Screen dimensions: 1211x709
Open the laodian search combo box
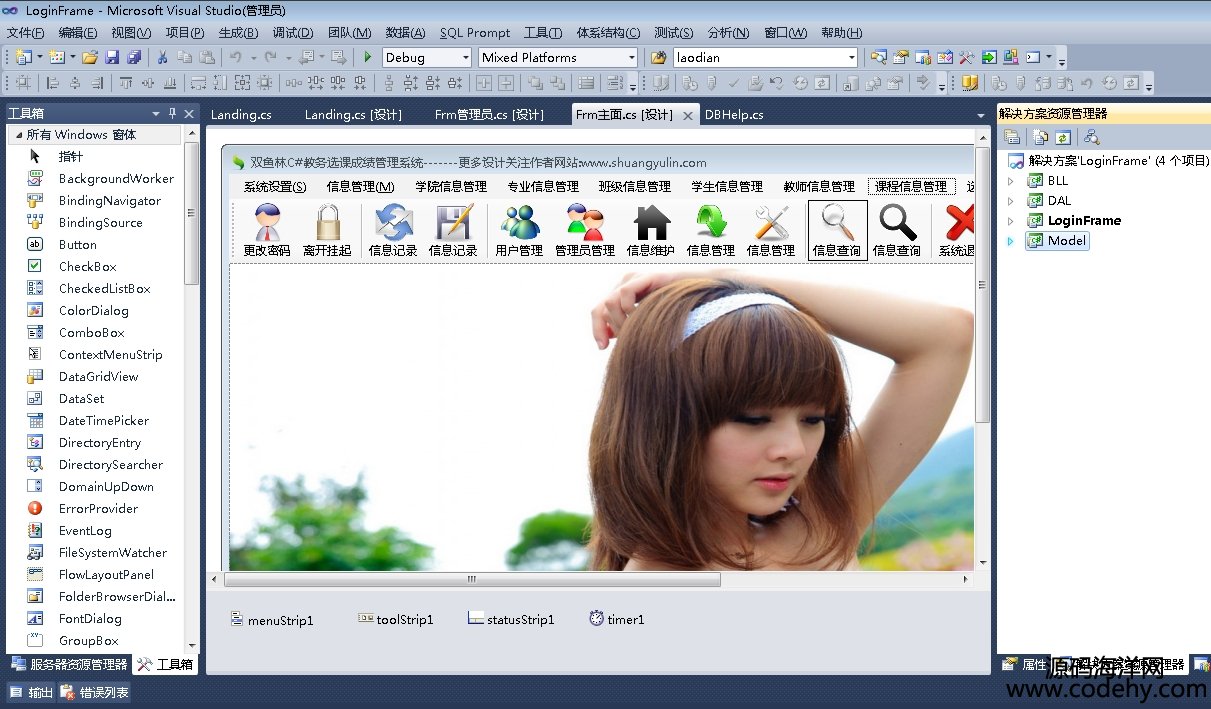pyautogui.click(x=851, y=58)
